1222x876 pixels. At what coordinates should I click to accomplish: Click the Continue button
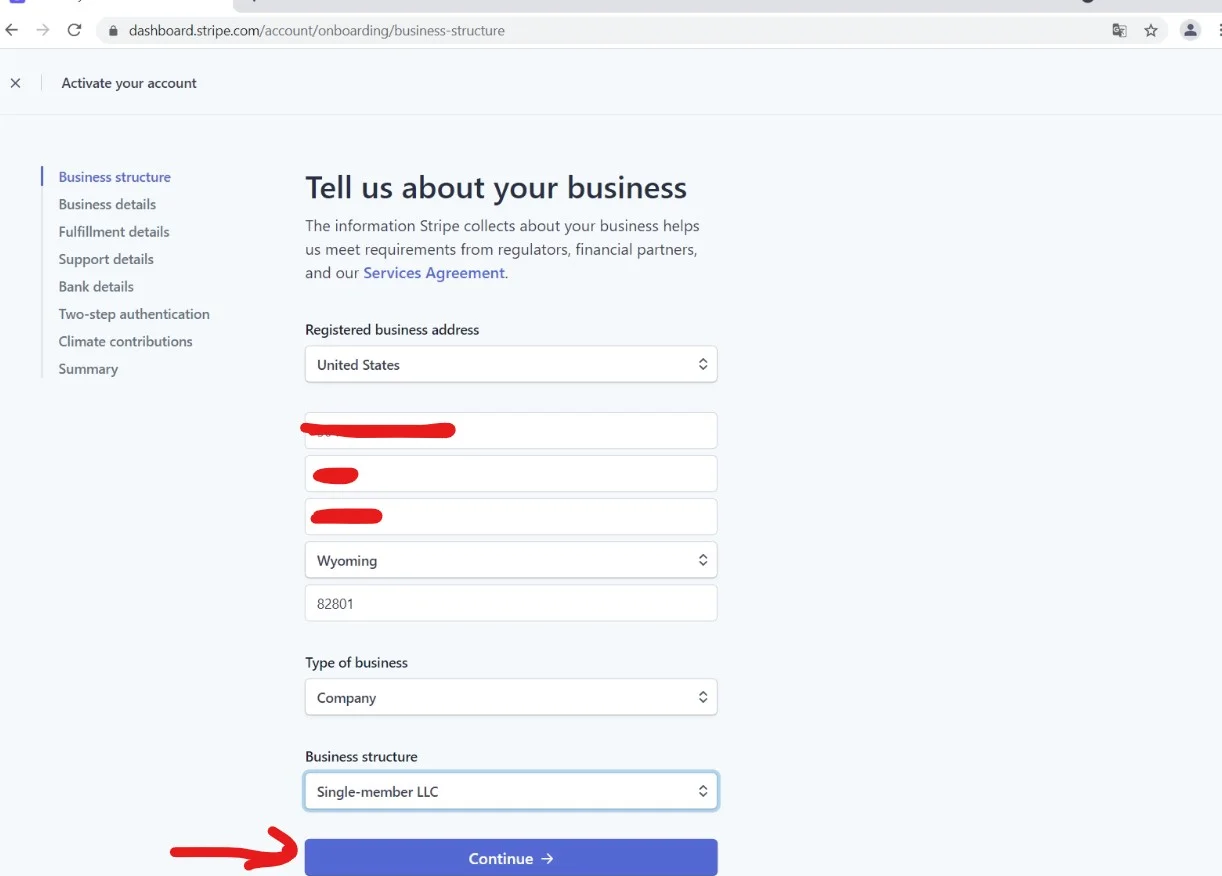click(511, 858)
